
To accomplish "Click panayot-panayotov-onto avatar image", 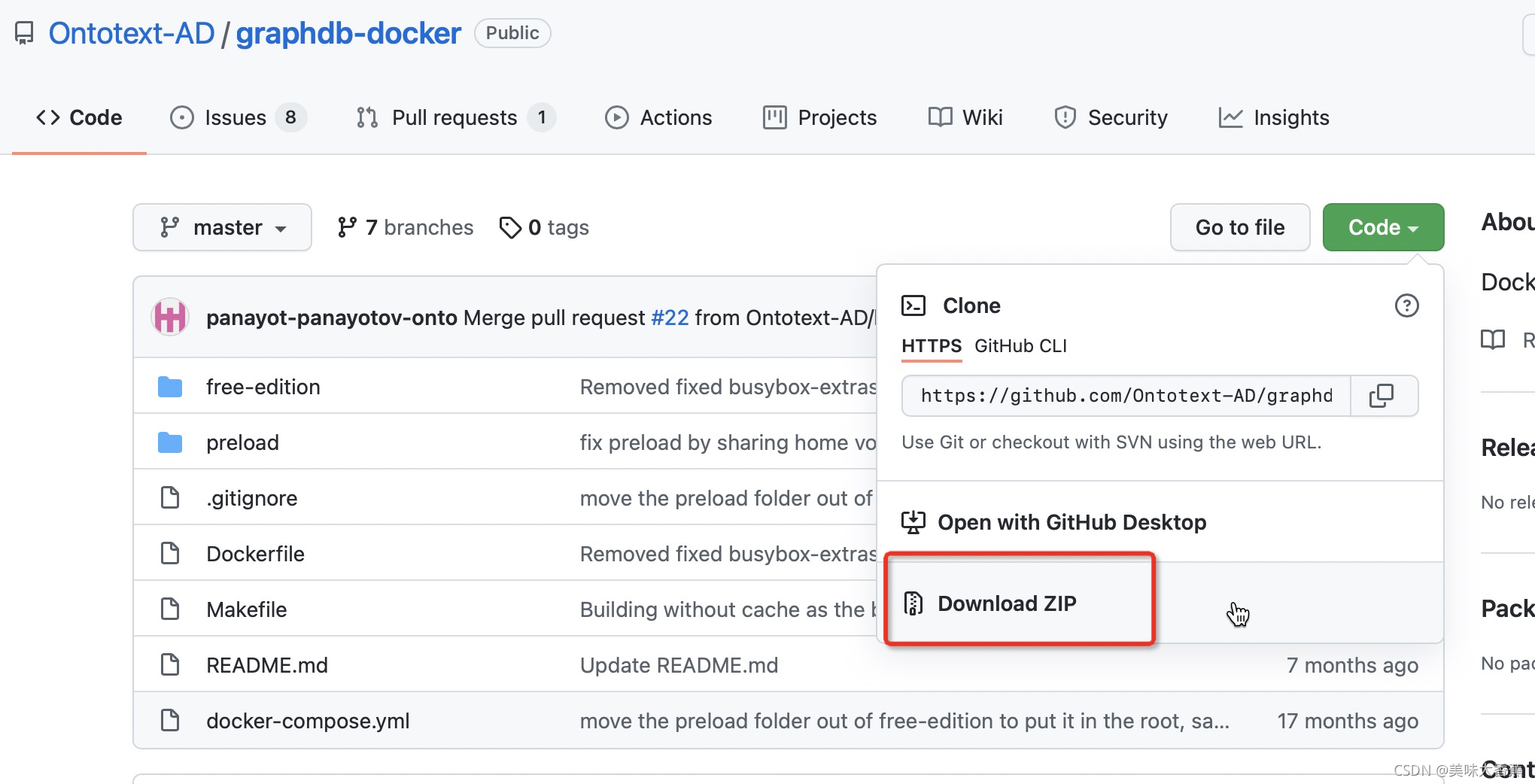I will 170,317.
